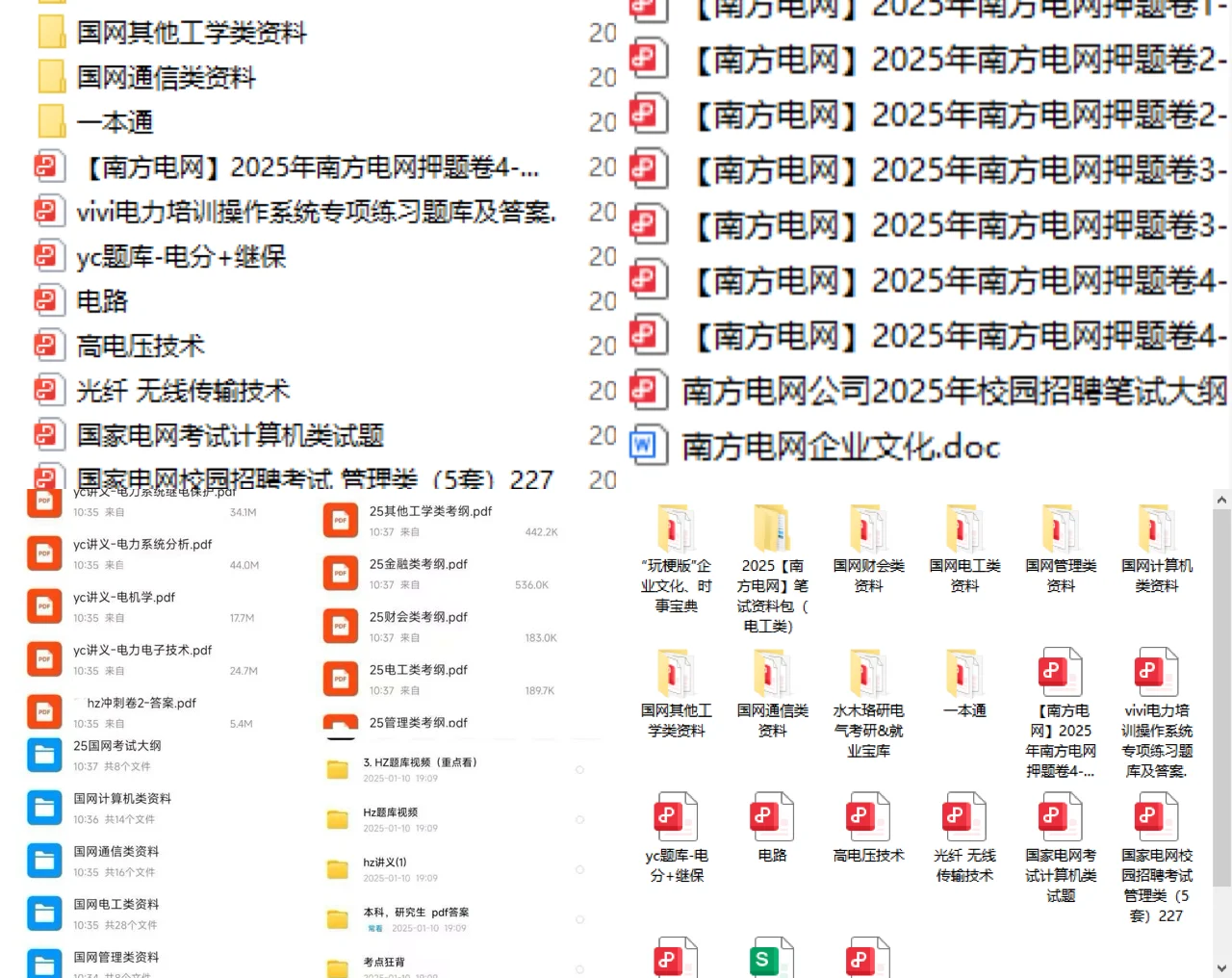1232x978 pixels.
Task: Click the blue folder icon for 25国网考试大纲
Action: coord(44,756)
